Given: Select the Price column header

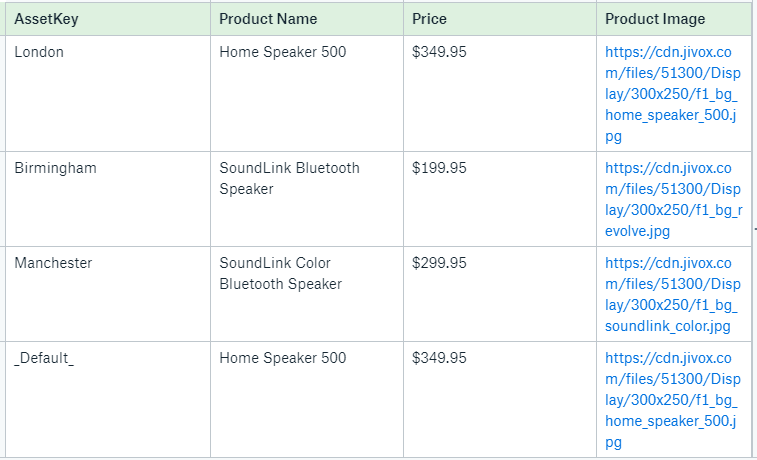Looking at the screenshot, I should pos(500,19).
